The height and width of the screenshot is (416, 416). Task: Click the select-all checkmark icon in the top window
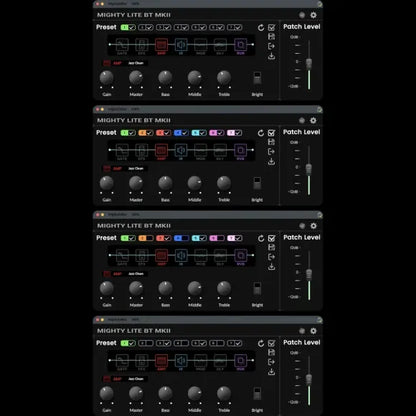(x=272, y=27)
